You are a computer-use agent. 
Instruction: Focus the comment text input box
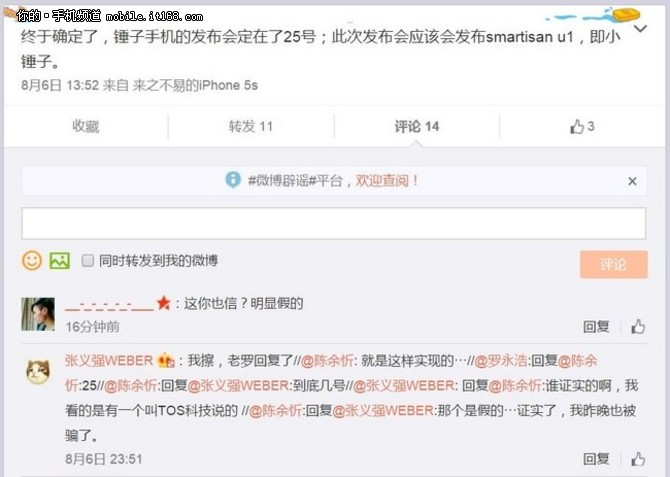(334, 223)
